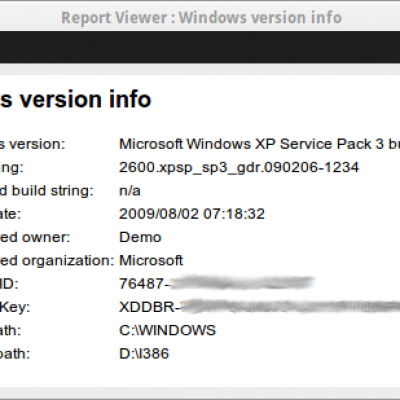Select the D:\I386 path value
Screen dimensions: 400x400
[x=144, y=354]
